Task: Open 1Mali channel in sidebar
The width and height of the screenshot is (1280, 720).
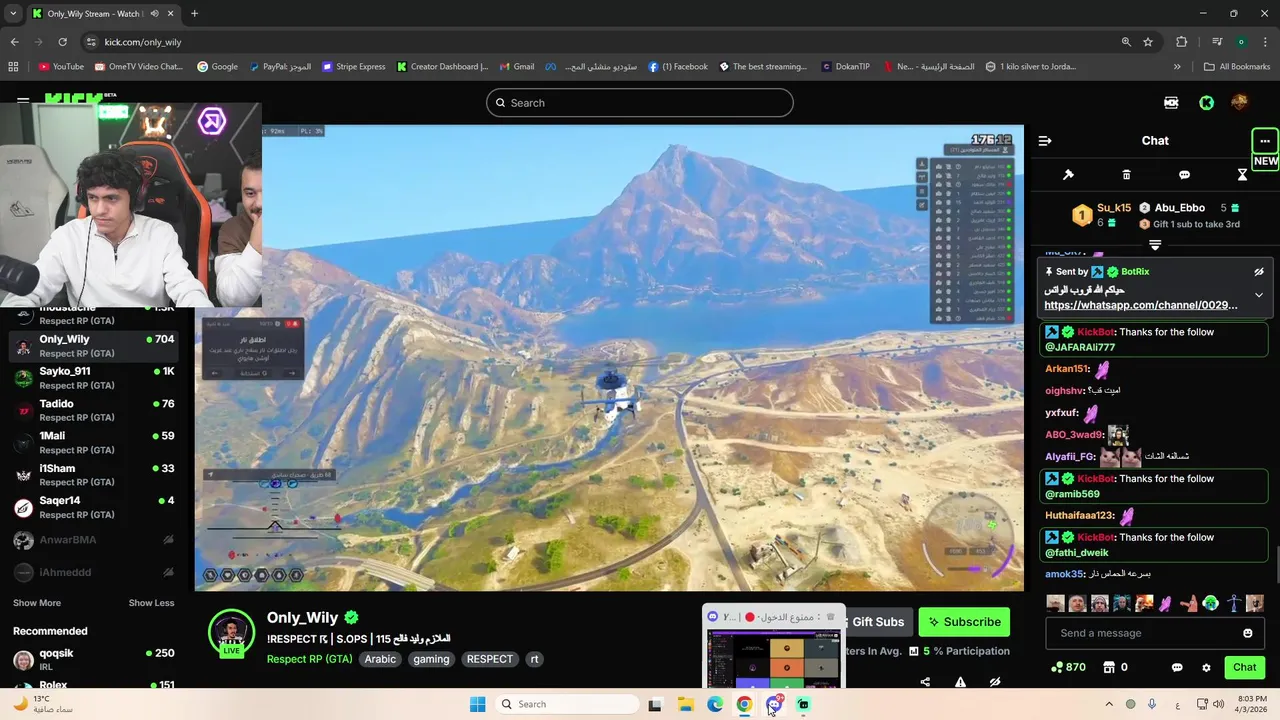Action: [x=95, y=443]
